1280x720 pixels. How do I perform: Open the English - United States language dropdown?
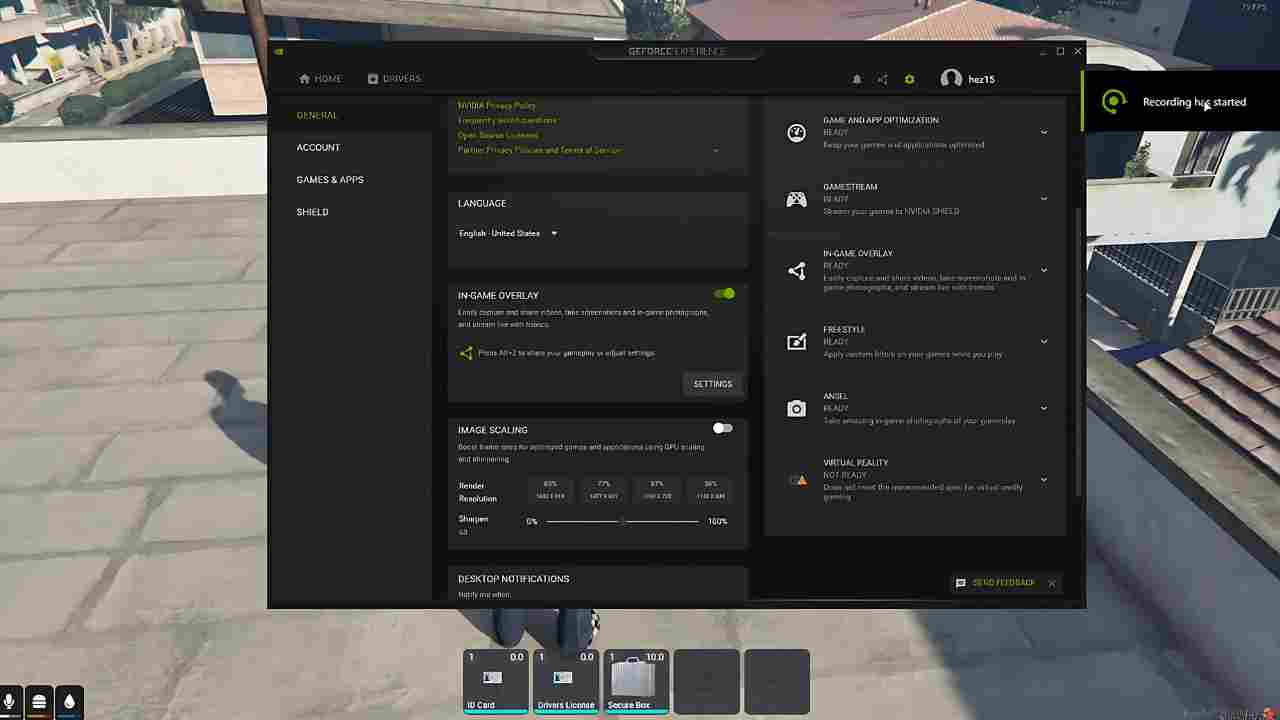coord(508,233)
